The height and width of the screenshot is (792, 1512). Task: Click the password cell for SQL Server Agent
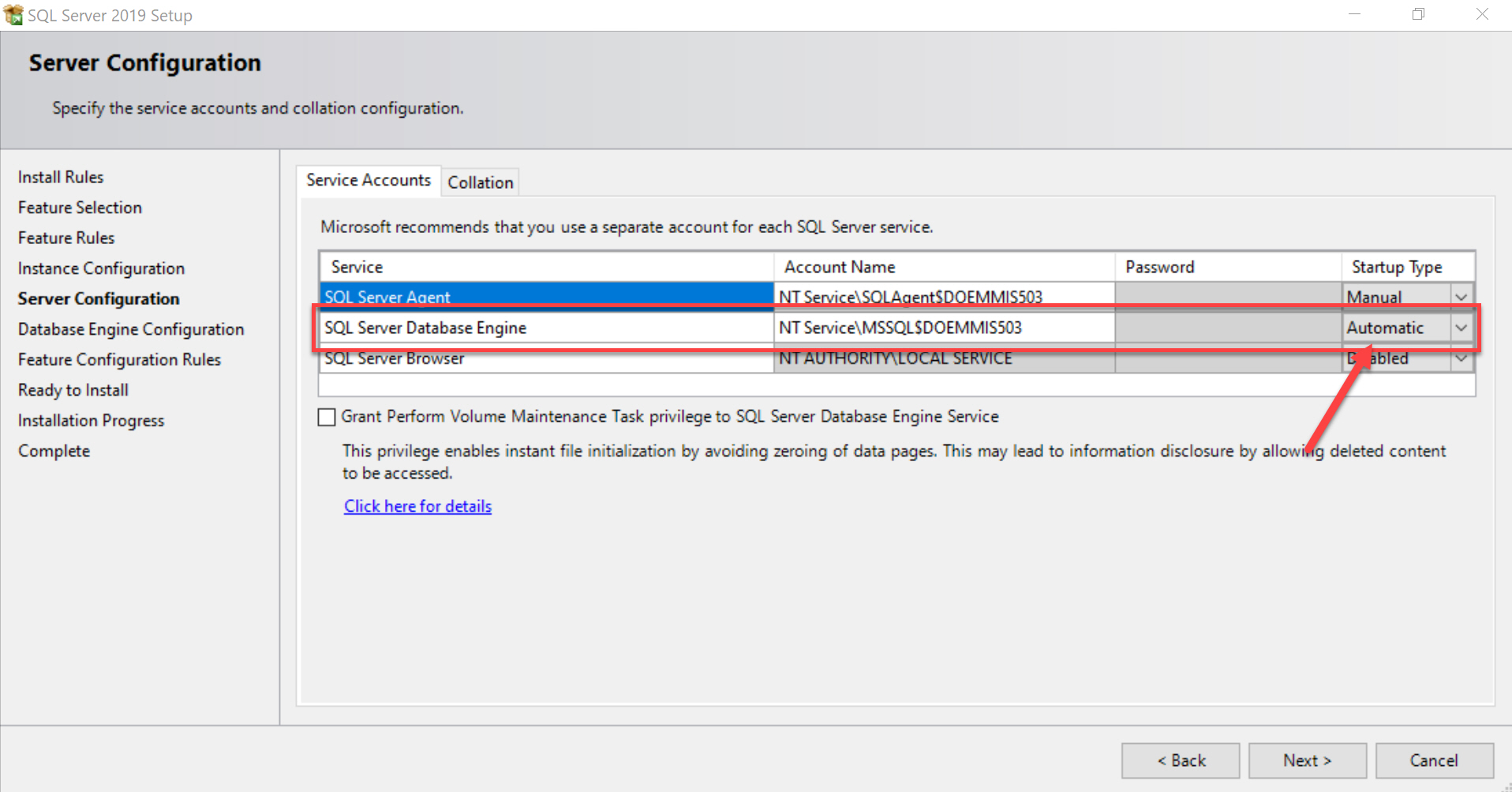tap(1229, 297)
